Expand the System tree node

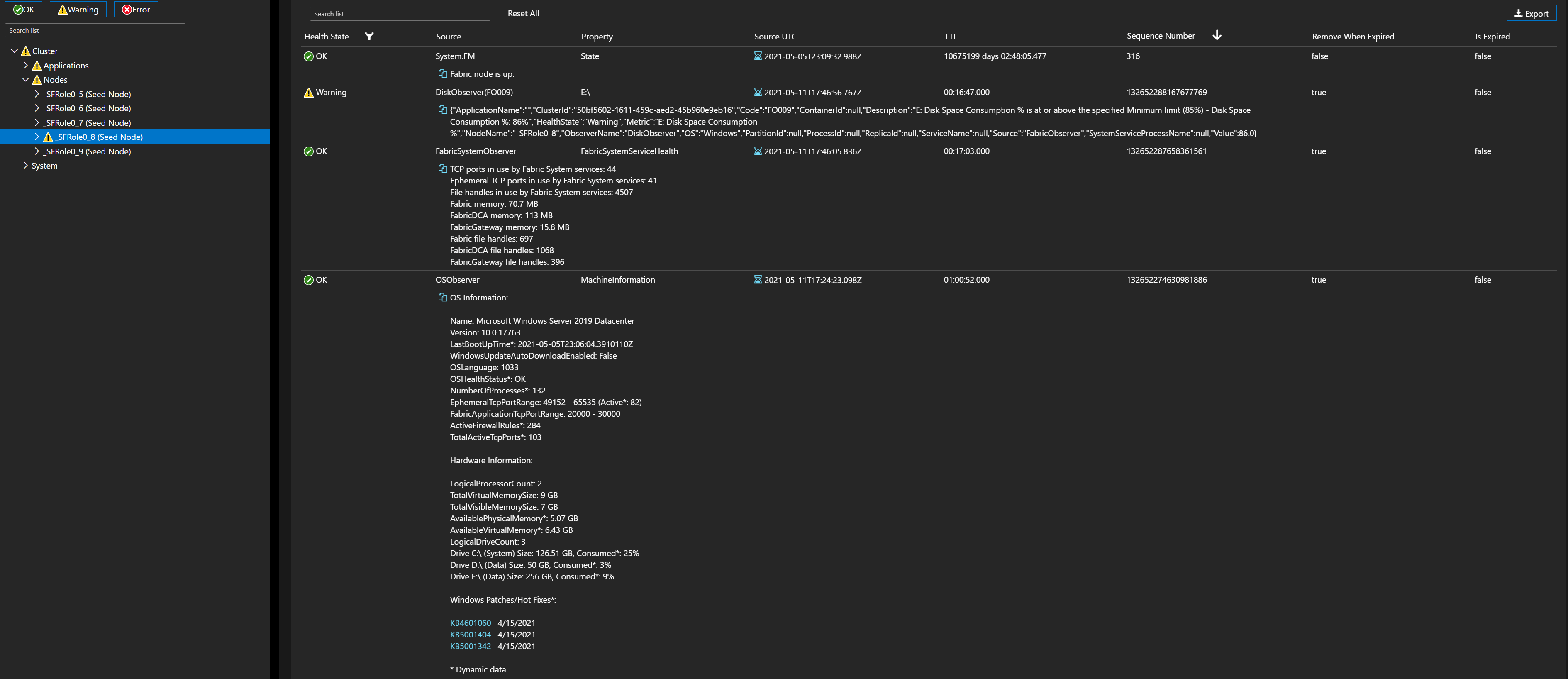coord(26,165)
